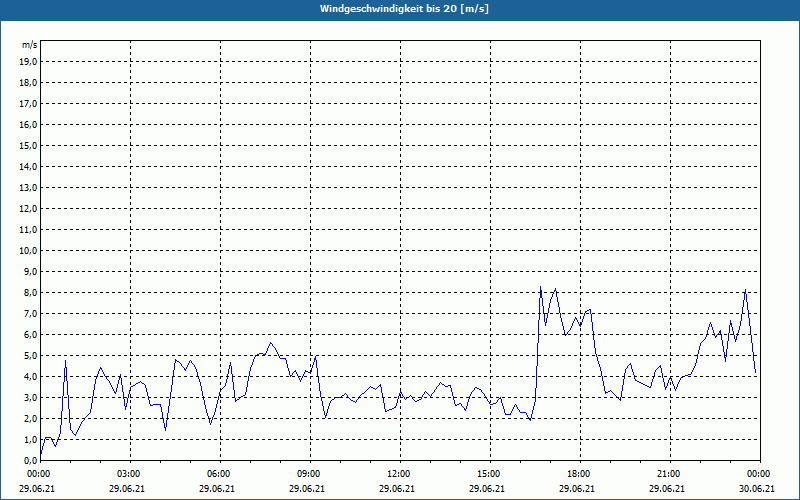Click the 30.06.21 date label

[x=757, y=488]
